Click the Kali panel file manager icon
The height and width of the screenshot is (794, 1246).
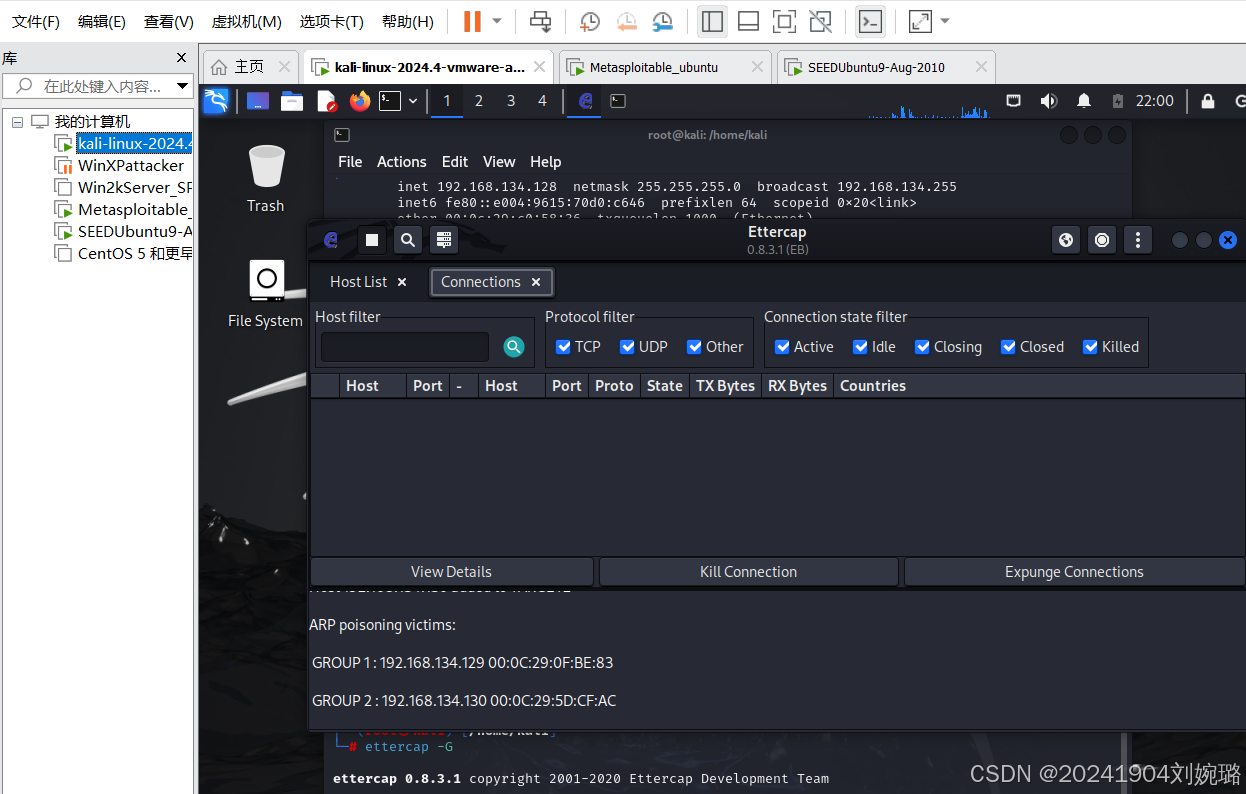click(292, 100)
